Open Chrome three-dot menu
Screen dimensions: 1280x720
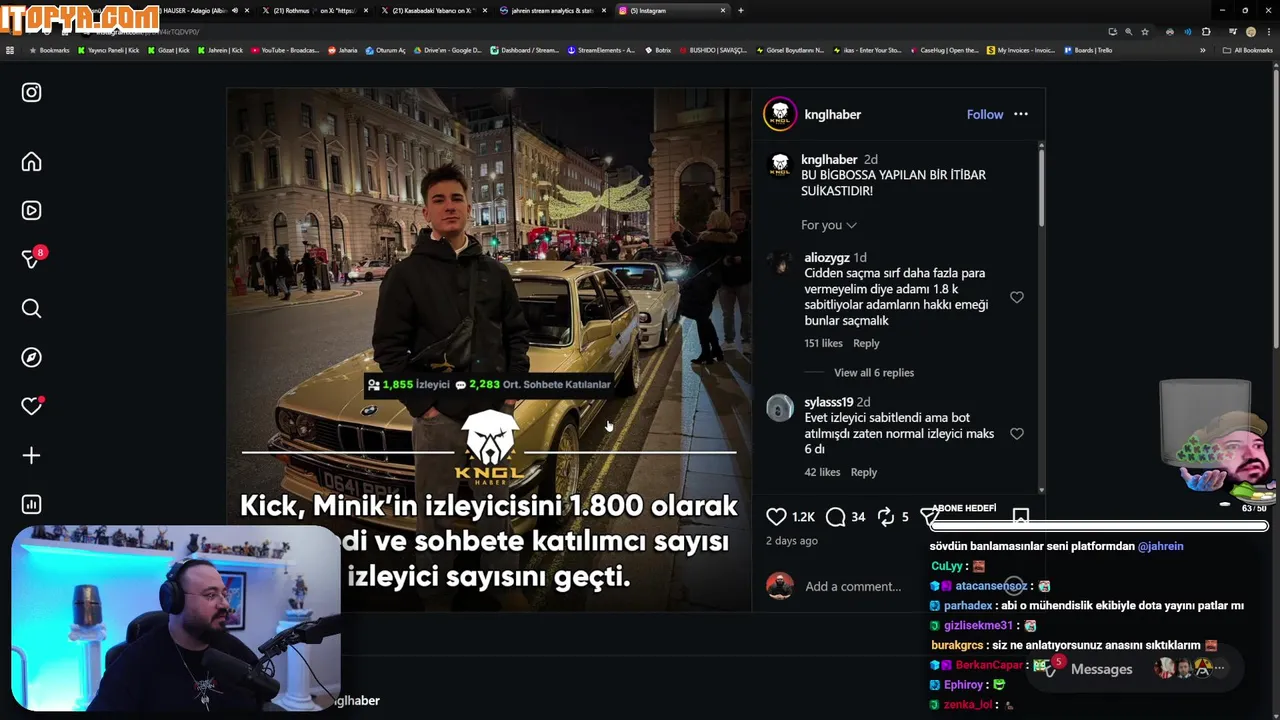pyautogui.click(x=1267, y=32)
